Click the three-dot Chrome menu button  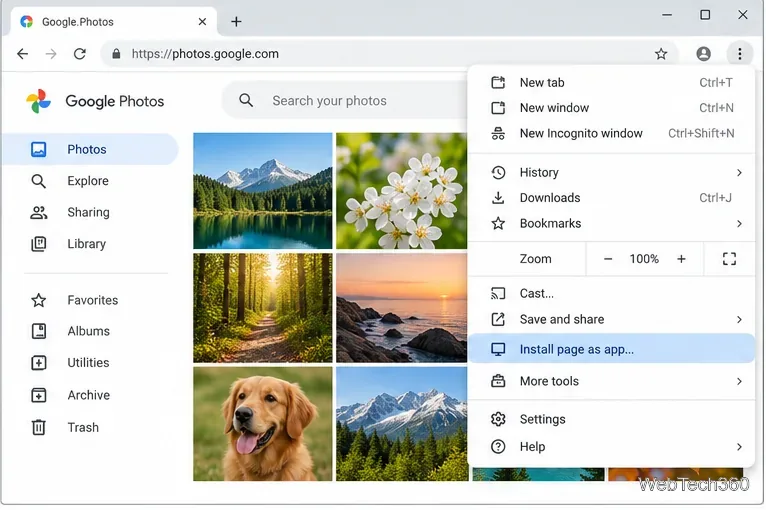740,54
